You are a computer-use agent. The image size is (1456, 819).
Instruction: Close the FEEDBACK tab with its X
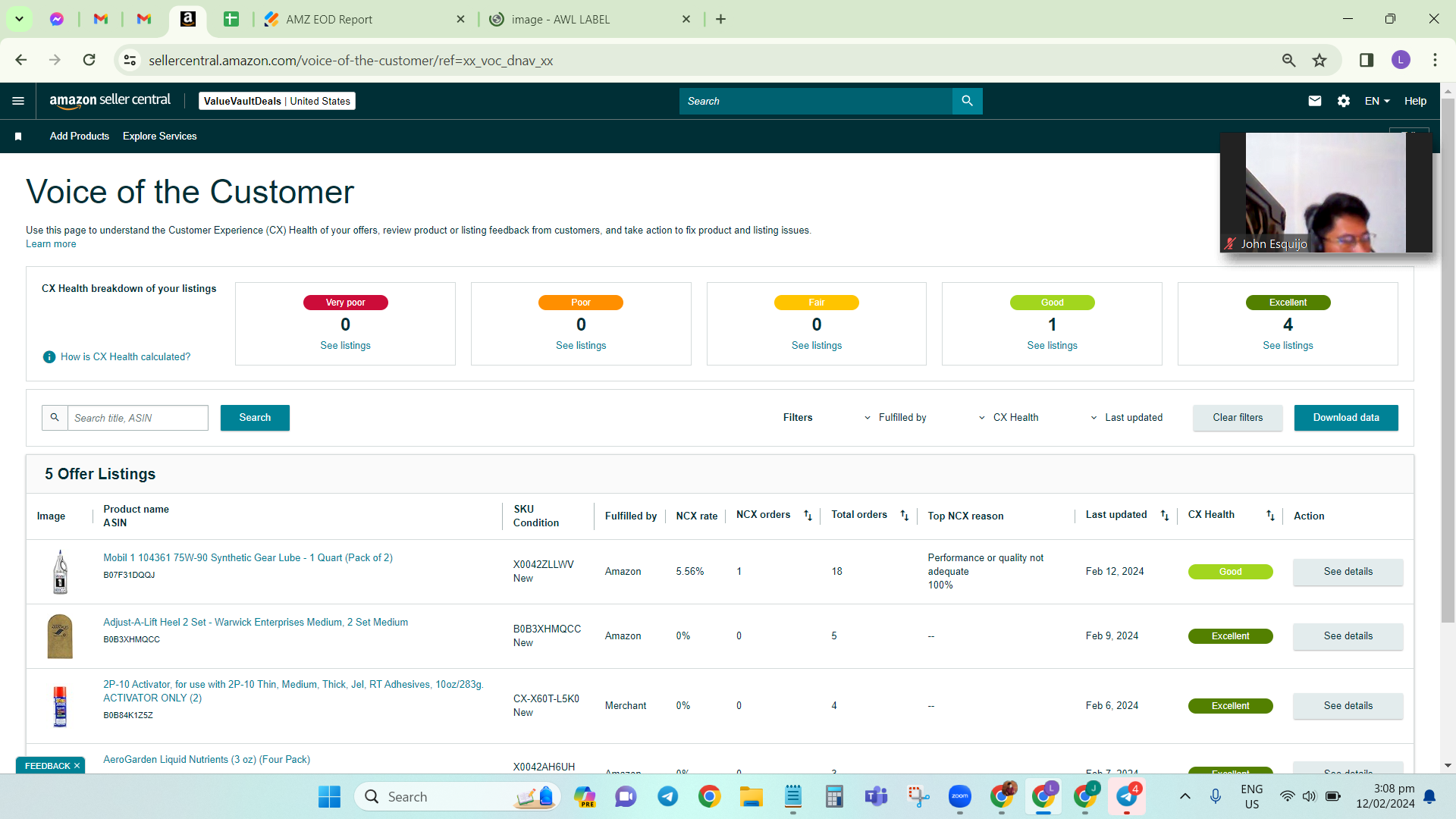(77, 766)
